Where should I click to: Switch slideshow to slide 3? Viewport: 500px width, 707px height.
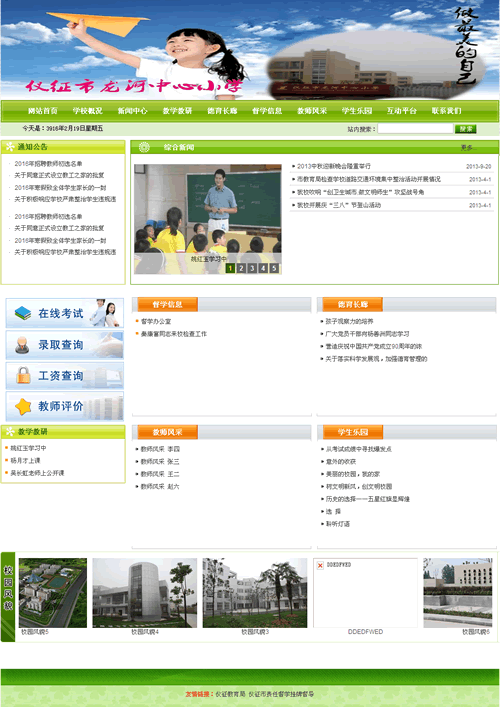(252, 268)
